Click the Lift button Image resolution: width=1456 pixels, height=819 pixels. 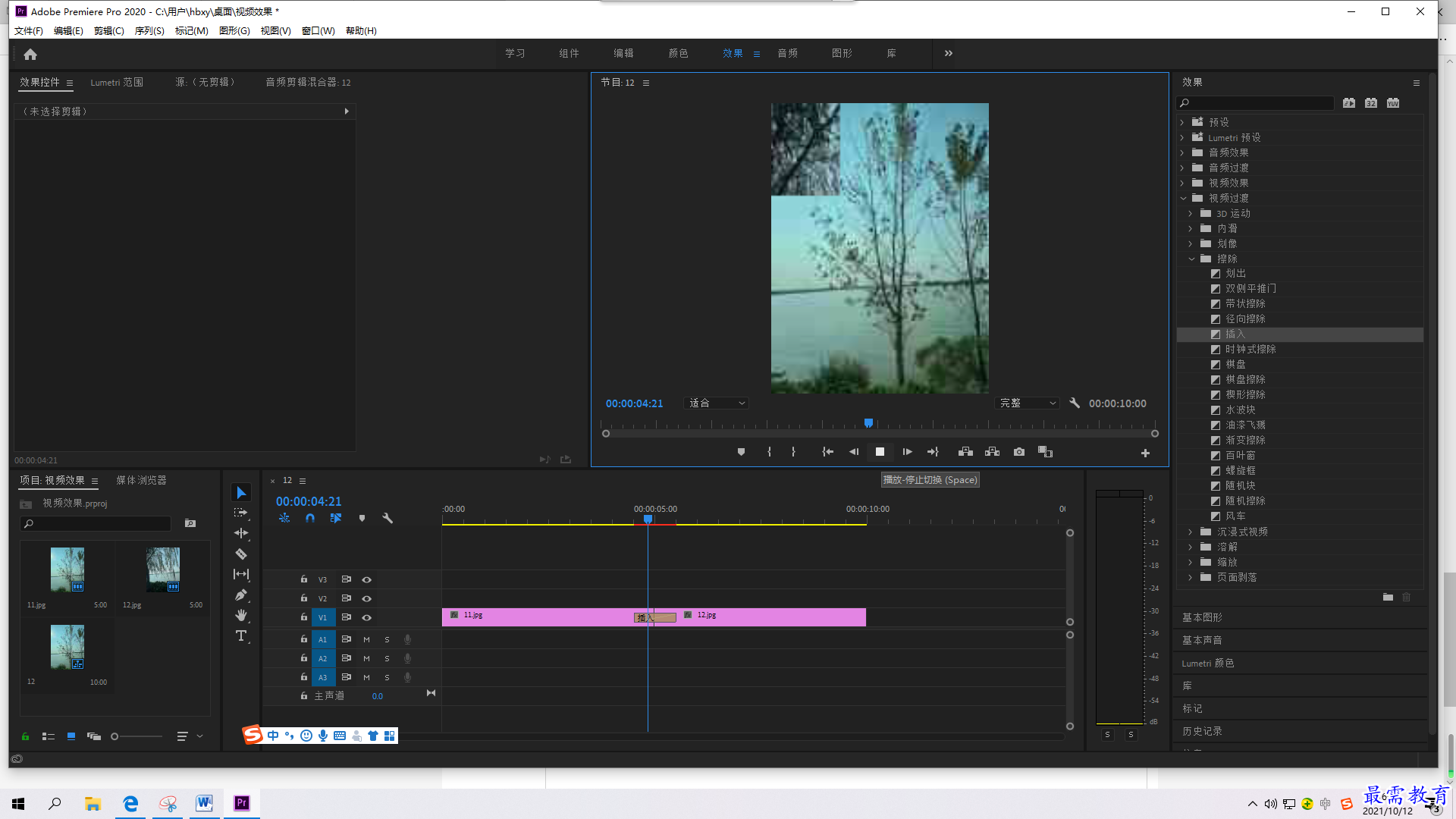coord(965,452)
